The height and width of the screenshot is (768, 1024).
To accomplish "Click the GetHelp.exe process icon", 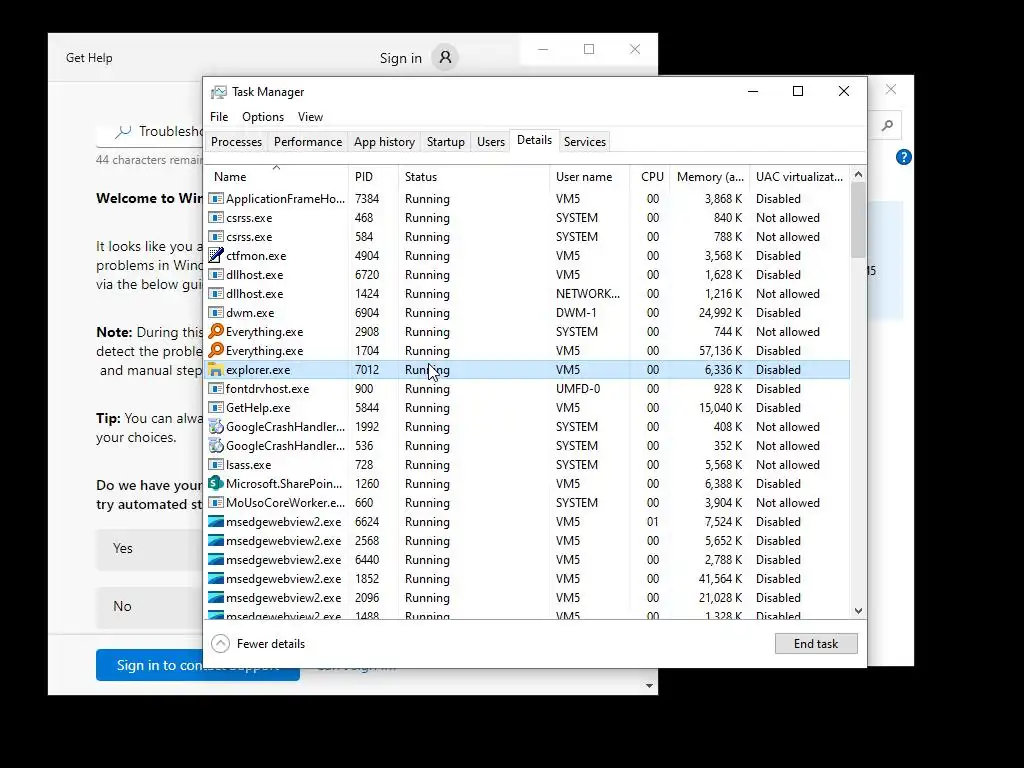I will [216, 408].
